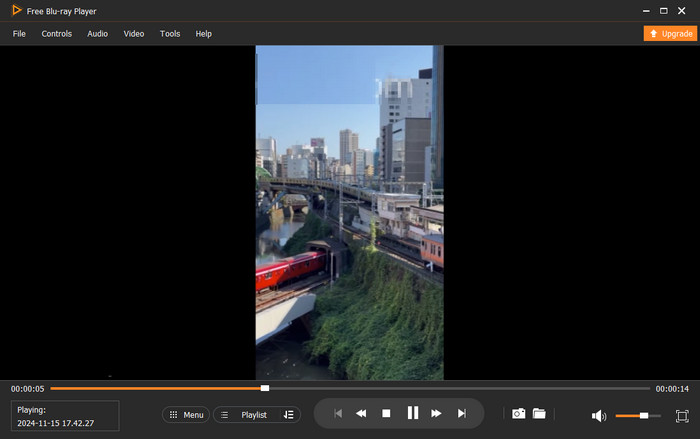Open the disc Menu button
700x439 pixels.
(x=186, y=414)
